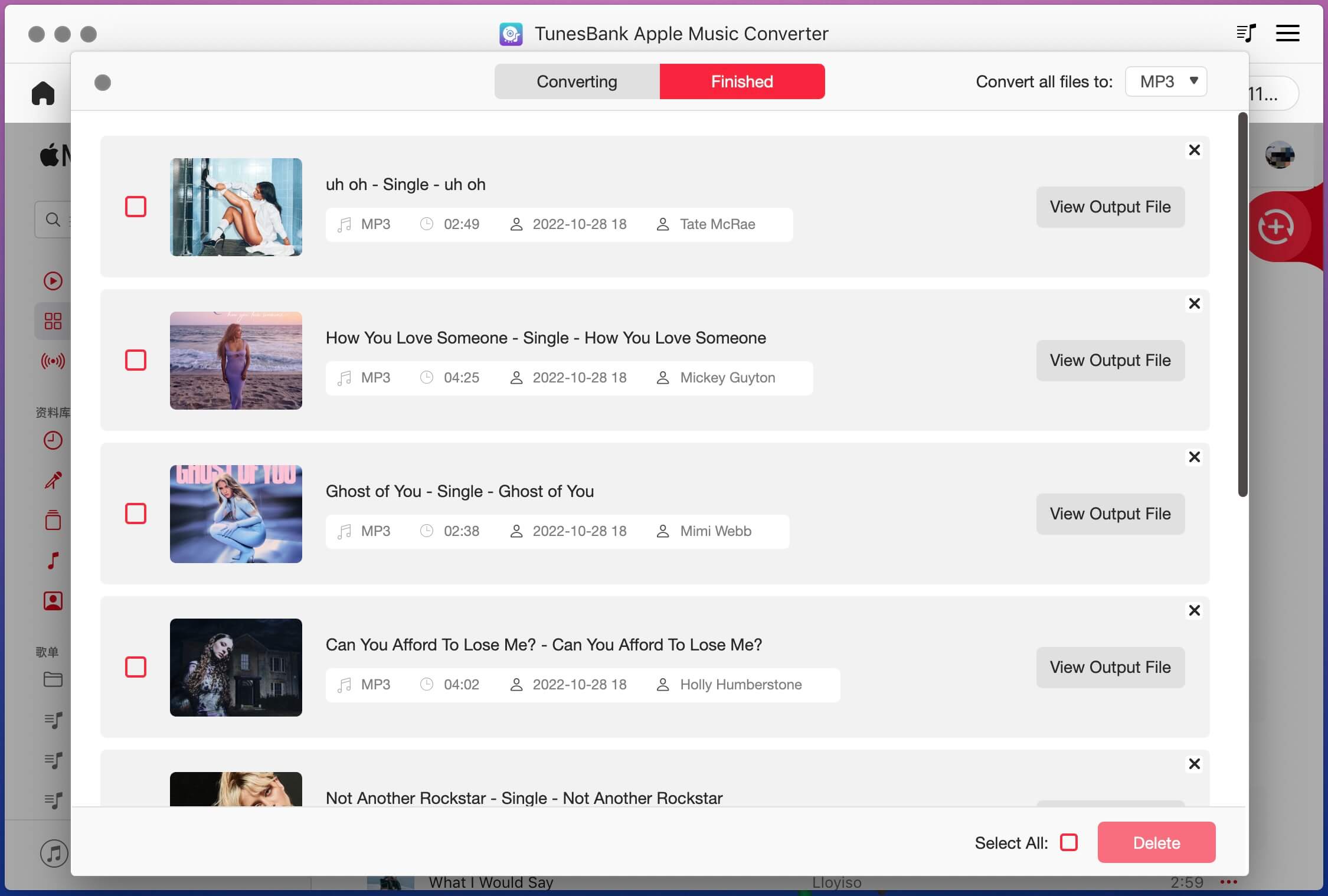
Task: View Output File for 'uh oh'
Action: (x=1110, y=207)
